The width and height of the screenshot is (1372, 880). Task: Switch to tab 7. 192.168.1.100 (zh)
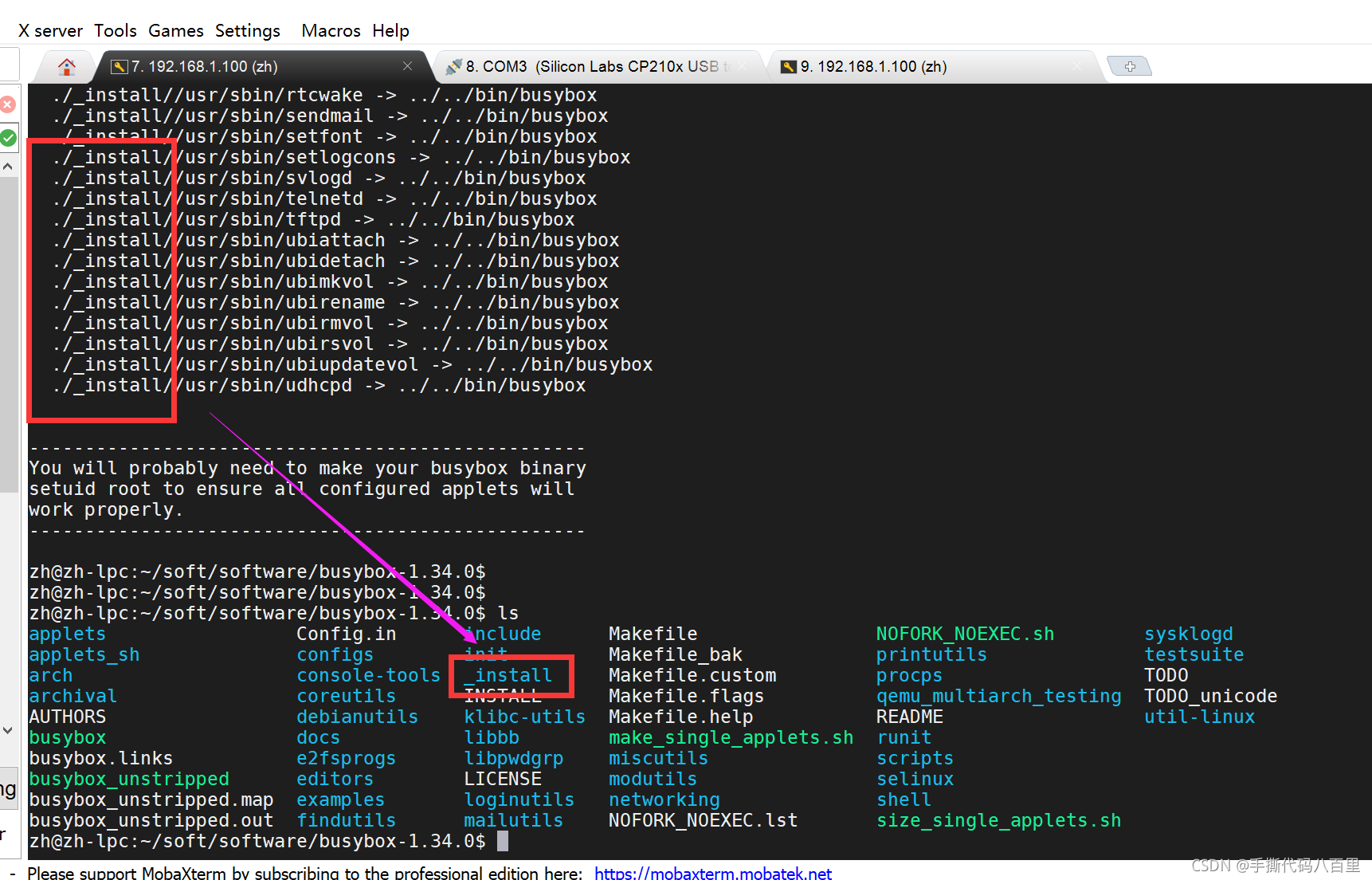pos(263,66)
